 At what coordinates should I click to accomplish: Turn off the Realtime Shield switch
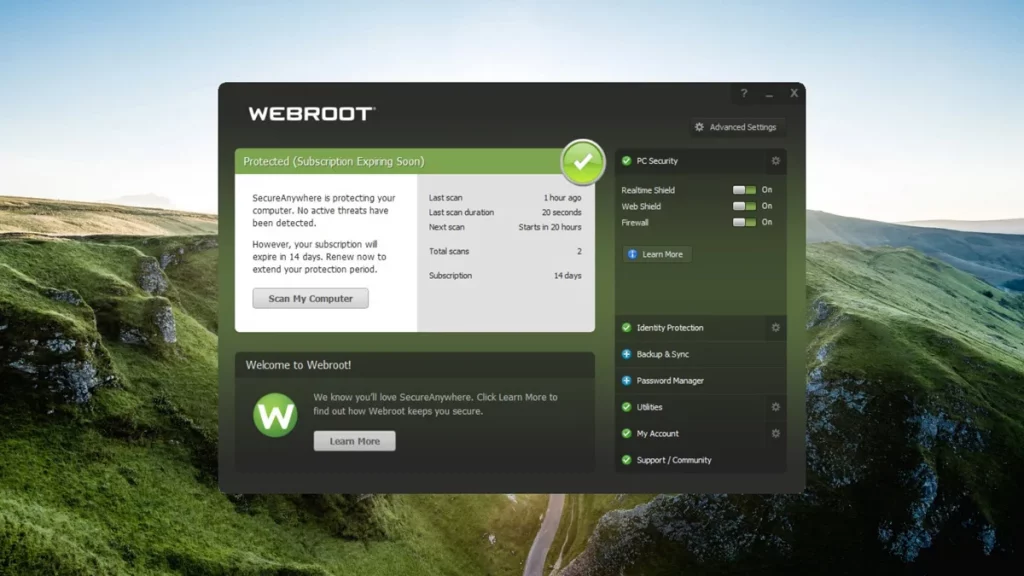coord(744,190)
